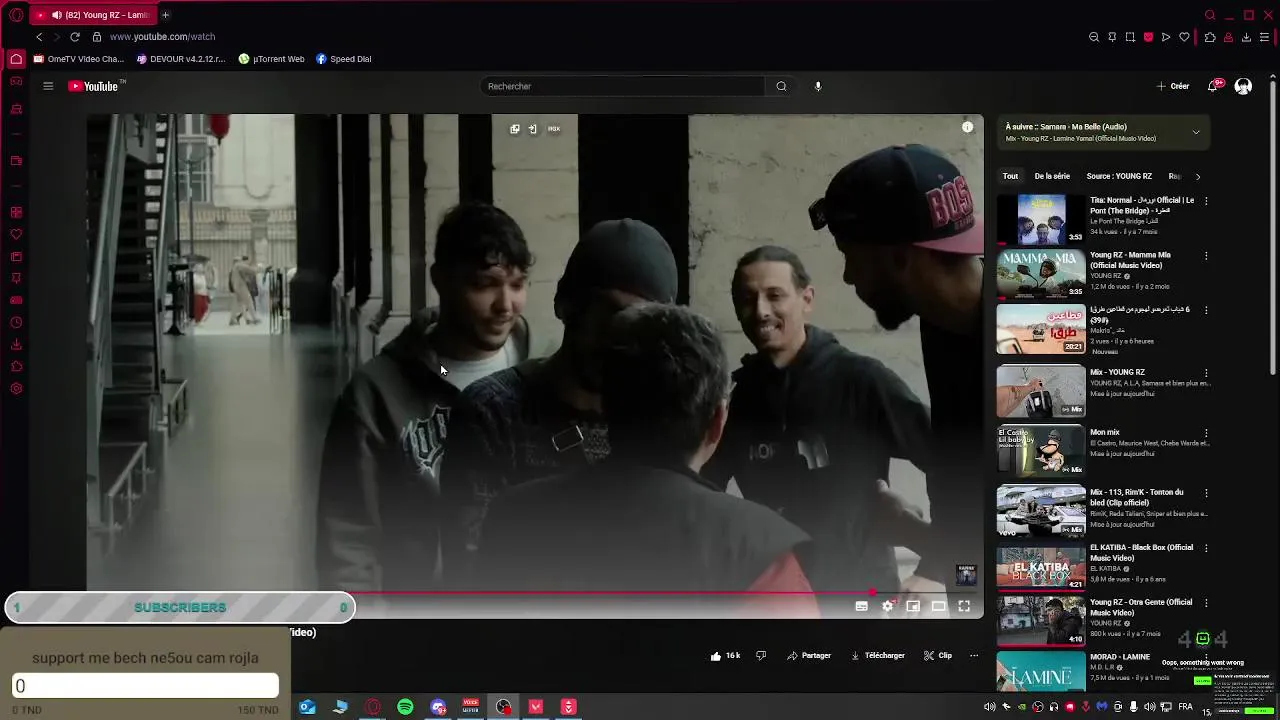Show video info card icon
This screenshot has width=1280, height=720.
coord(967,127)
